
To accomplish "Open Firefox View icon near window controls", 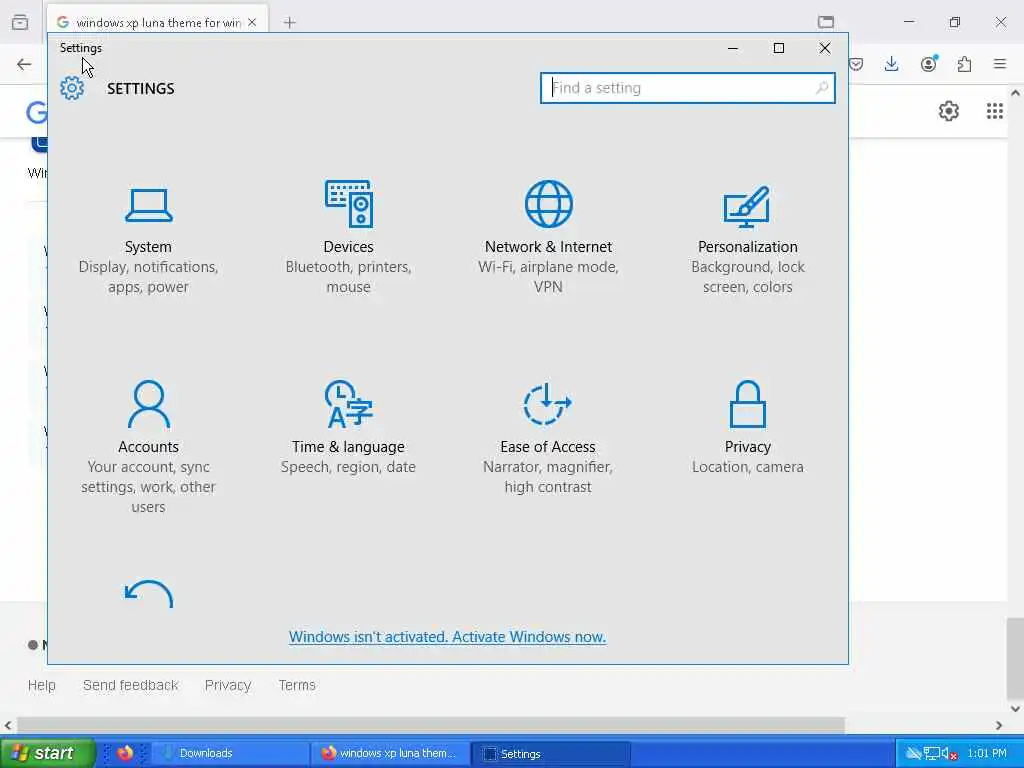I will [826, 22].
